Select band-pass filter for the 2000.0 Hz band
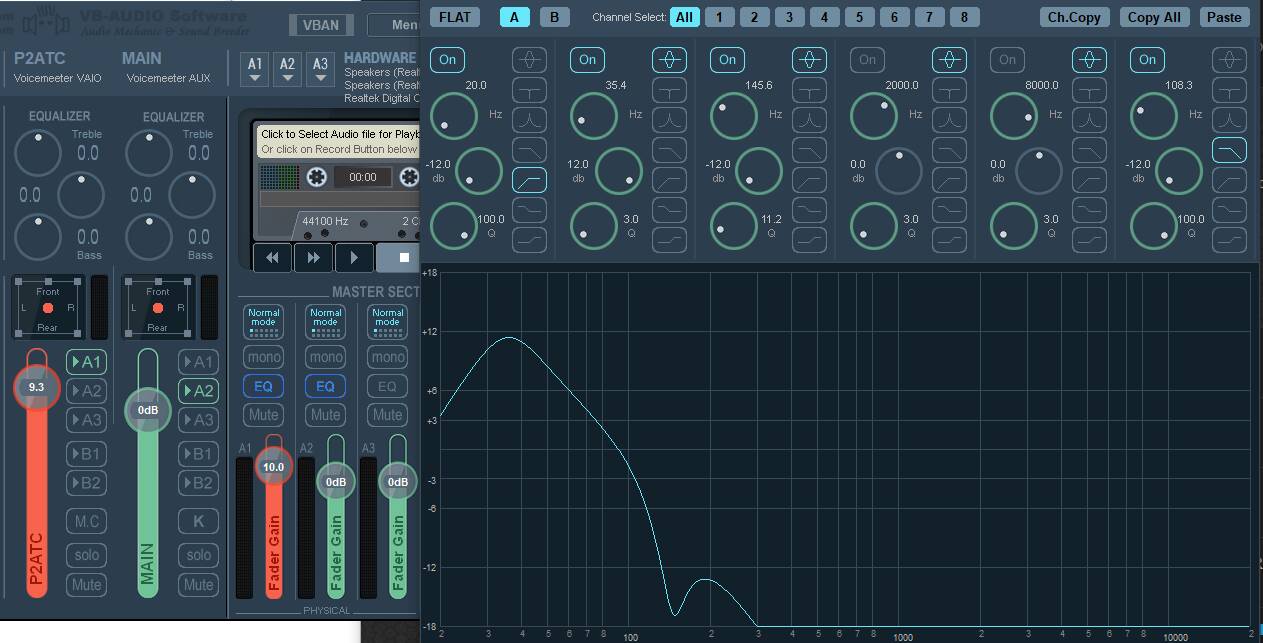1263x643 pixels. [950, 120]
